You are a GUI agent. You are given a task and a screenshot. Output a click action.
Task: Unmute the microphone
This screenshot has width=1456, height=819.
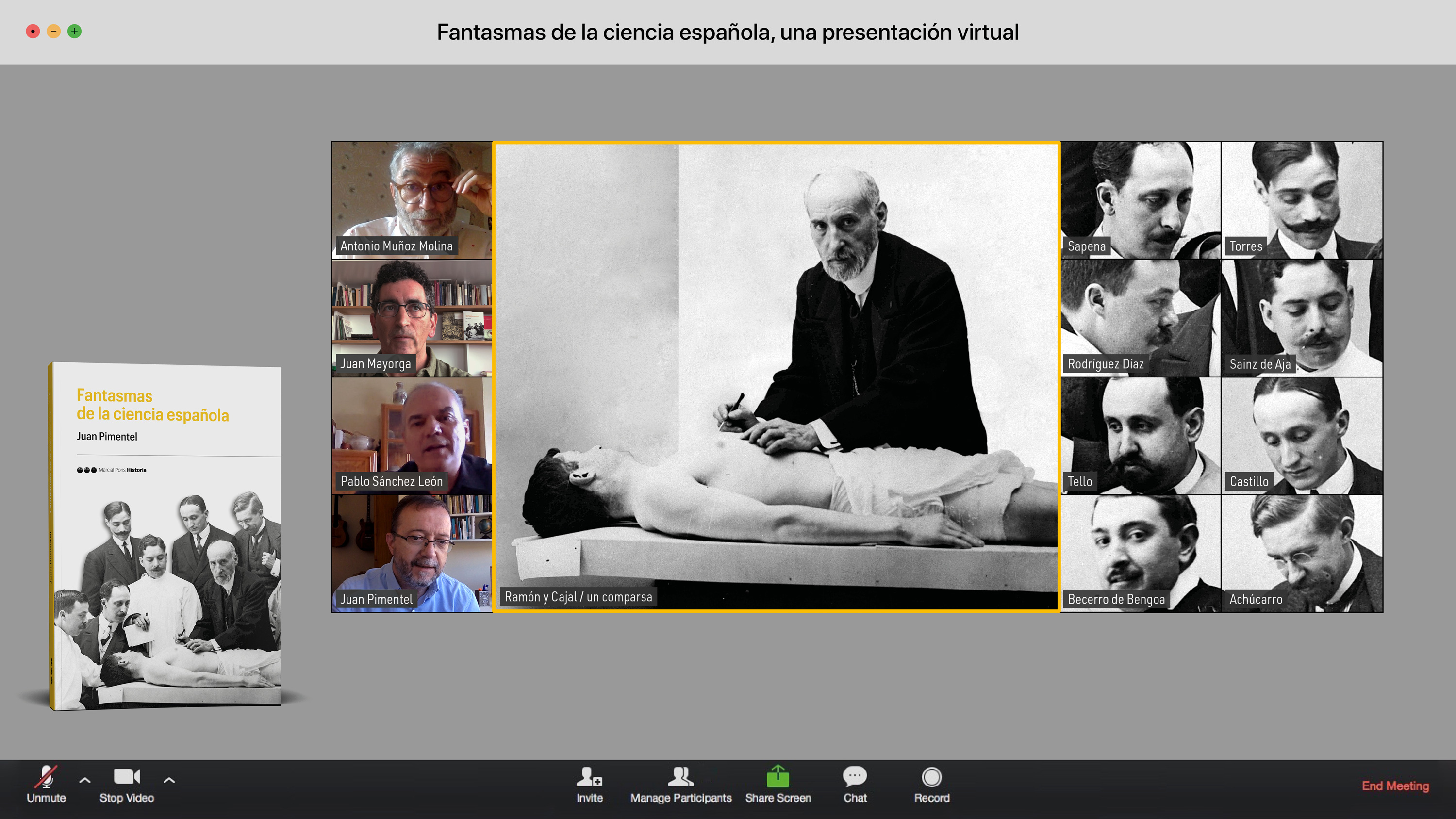(x=47, y=786)
